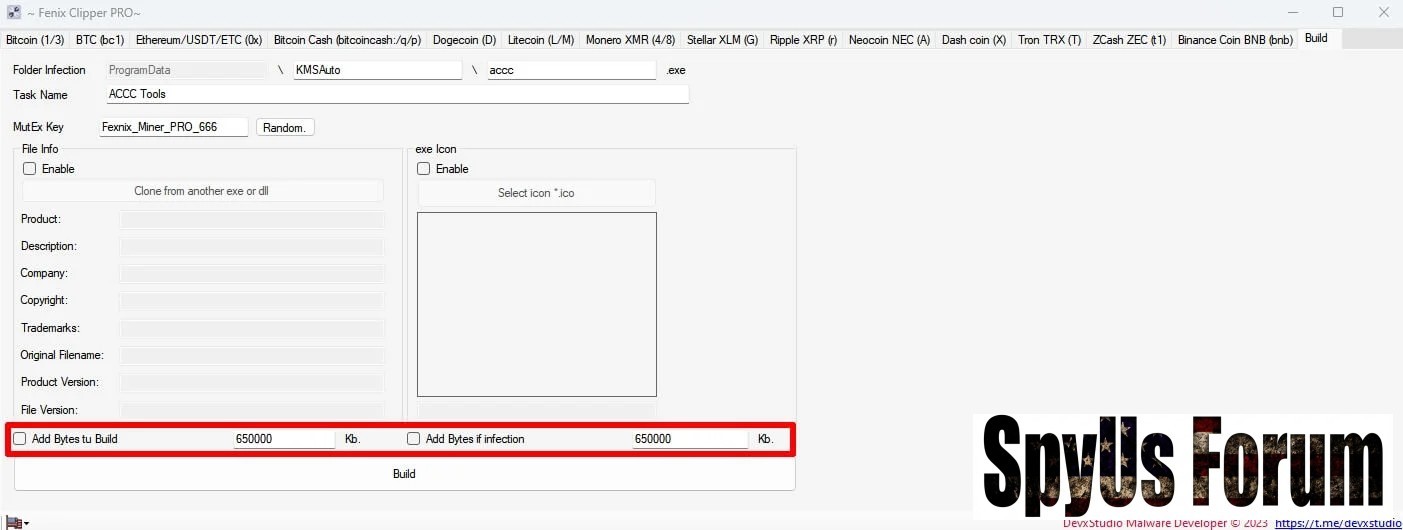Click the Select icon *.ico button
Image resolution: width=1403 pixels, height=530 pixels.
click(x=536, y=193)
